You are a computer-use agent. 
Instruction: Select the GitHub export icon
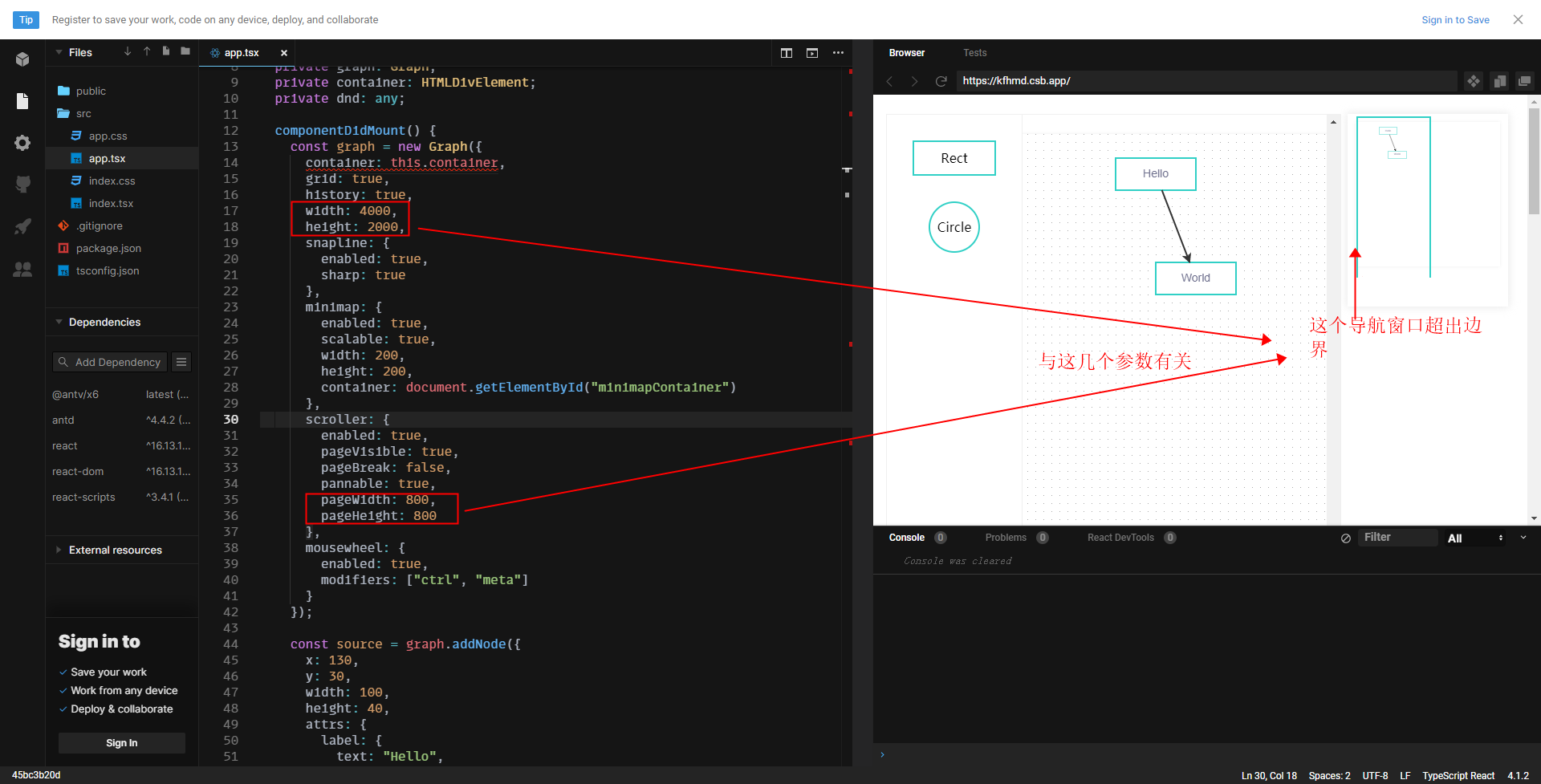click(x=22, y=184)
